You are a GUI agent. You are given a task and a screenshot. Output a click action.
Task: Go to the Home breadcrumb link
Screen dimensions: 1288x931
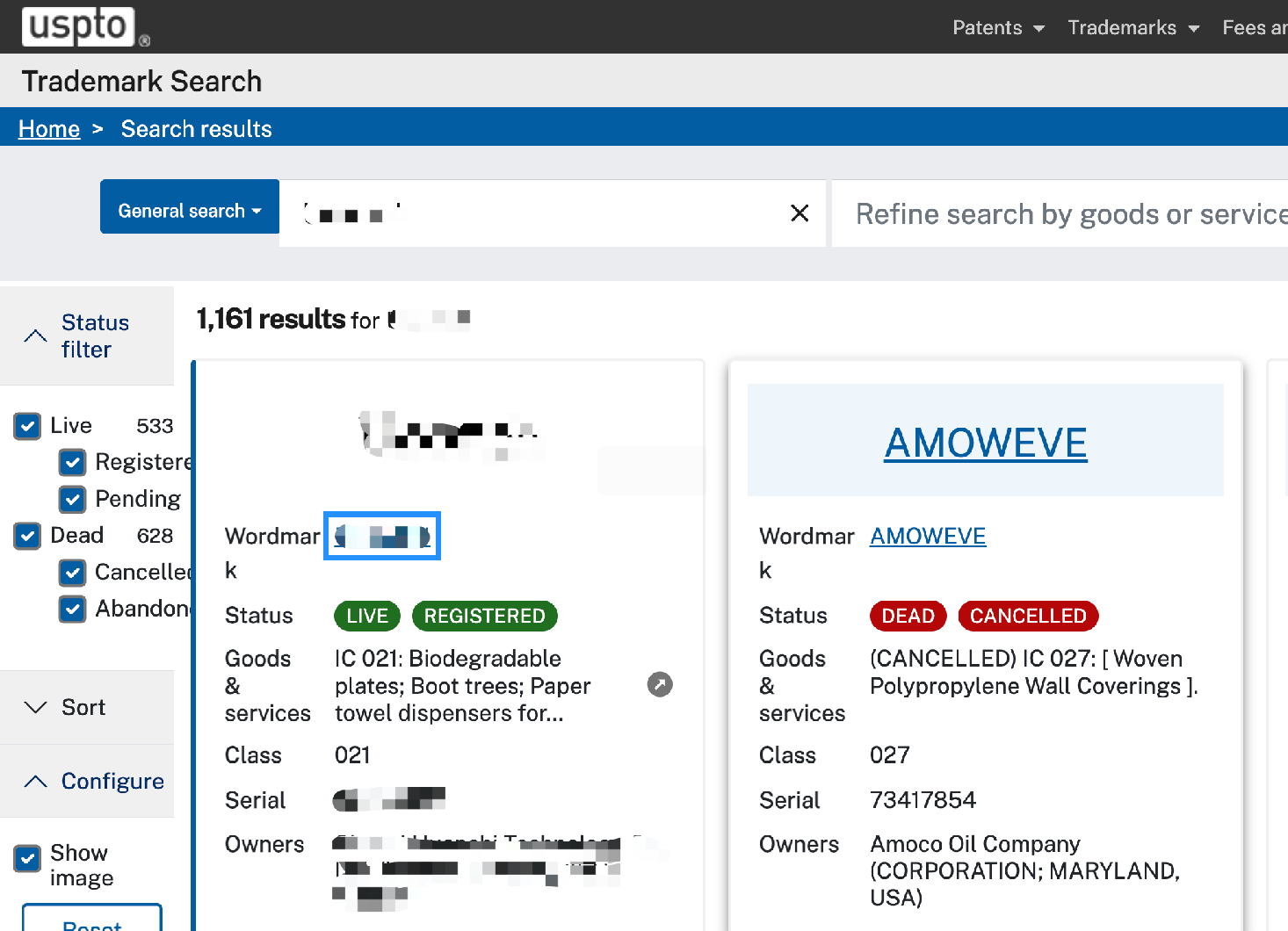[x=49, y=129]
